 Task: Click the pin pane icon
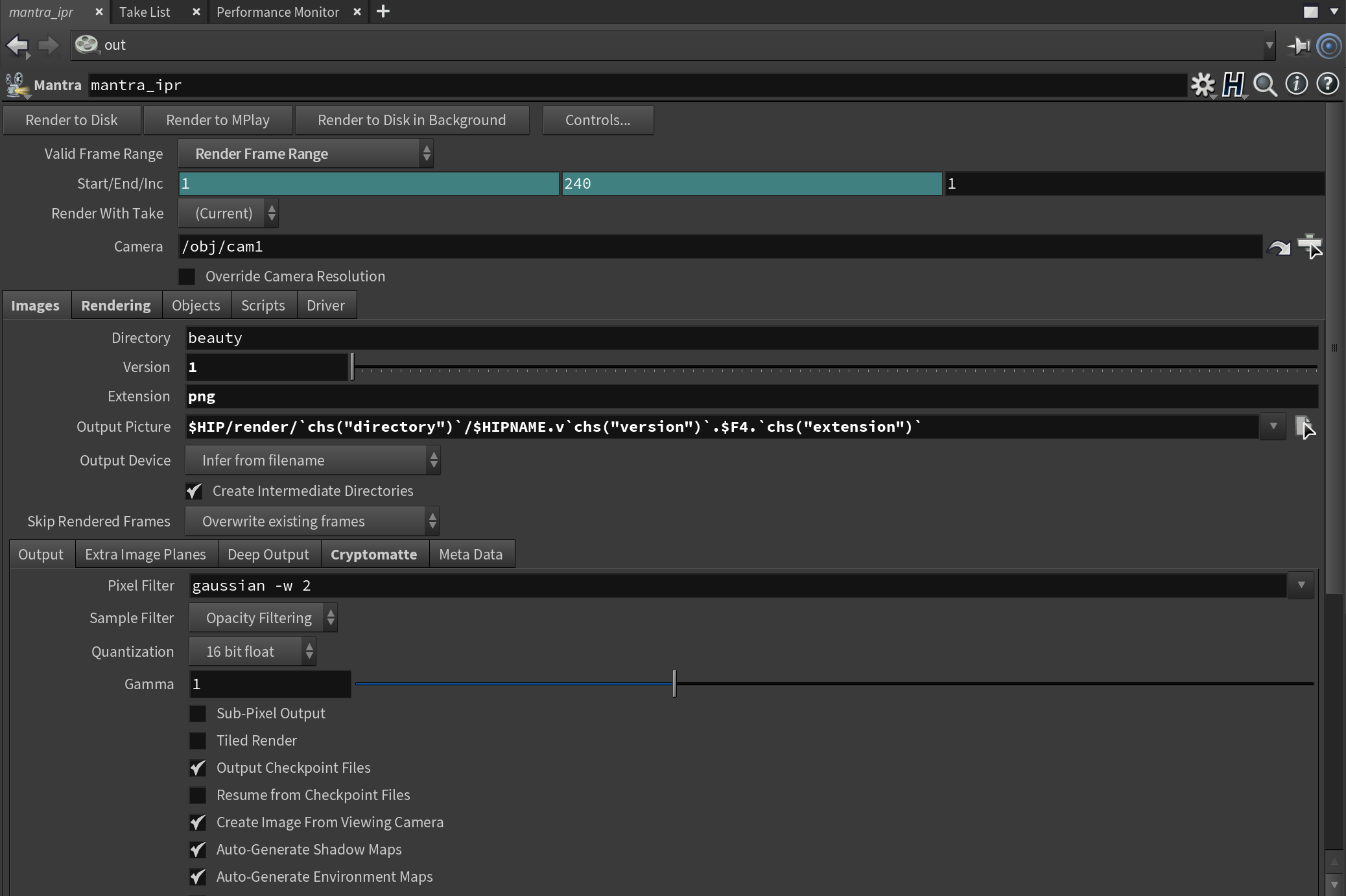(1299, 45)
